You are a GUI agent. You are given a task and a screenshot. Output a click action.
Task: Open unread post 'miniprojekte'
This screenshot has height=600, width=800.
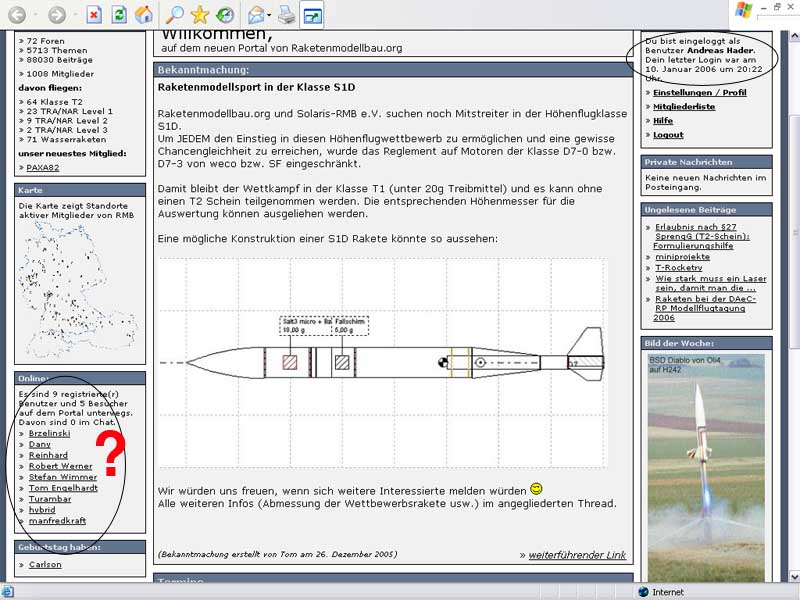[682, 257]
